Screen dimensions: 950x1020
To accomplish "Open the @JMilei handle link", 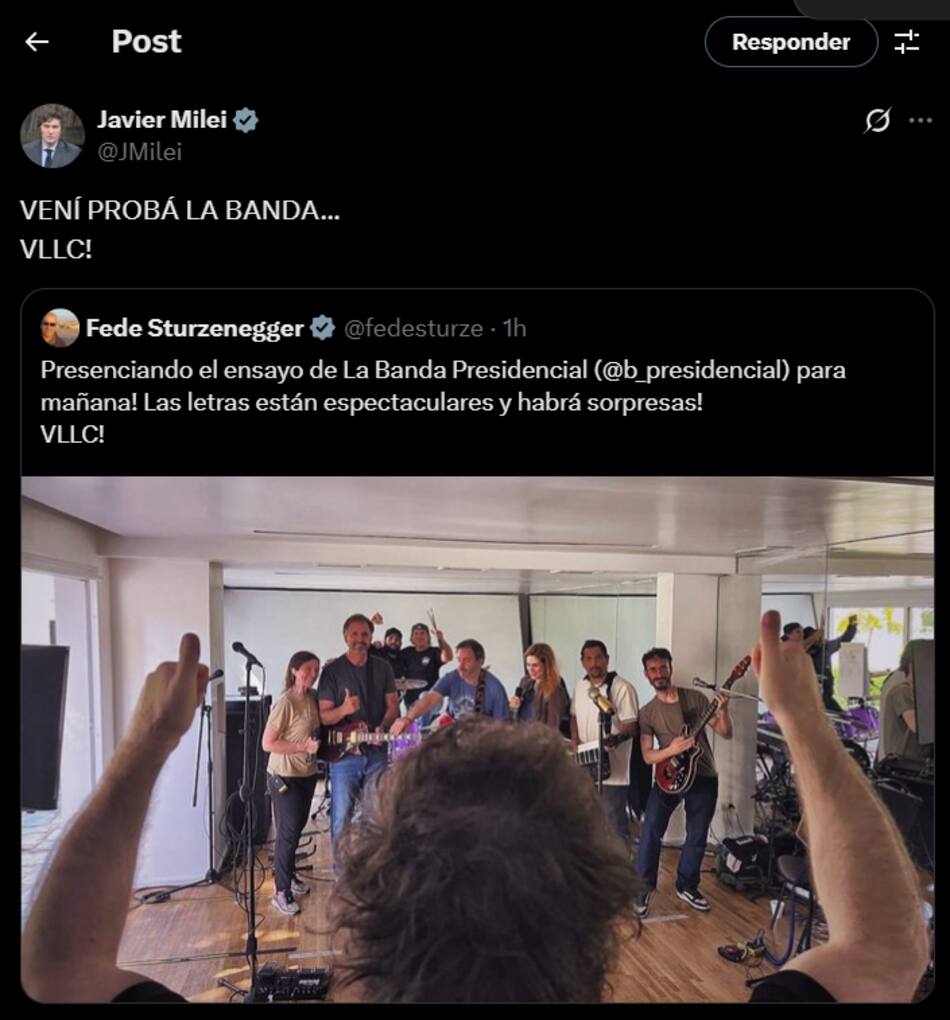I will [x=140, y=152].
